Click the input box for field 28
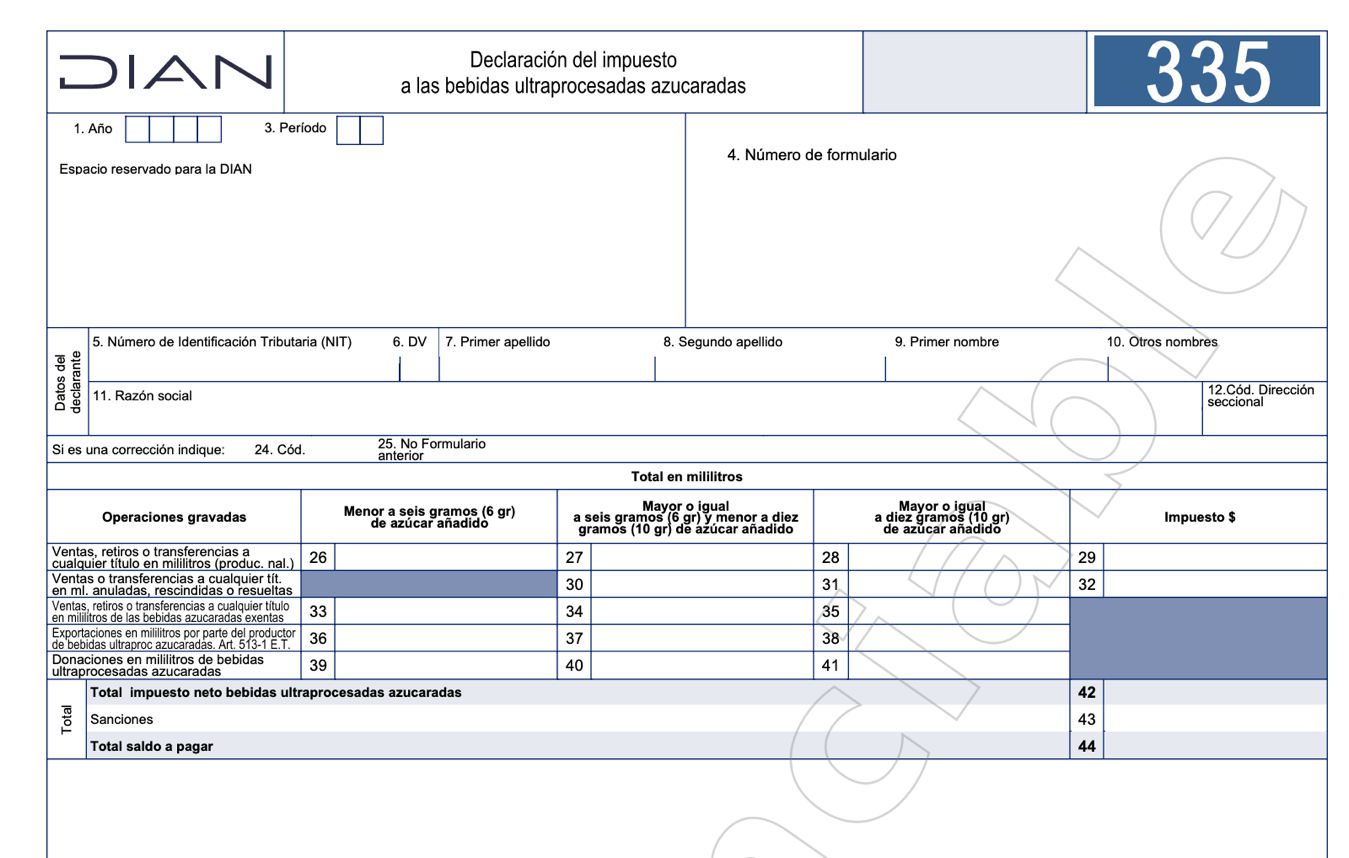This screenshot has width=1349, height=858. 958,558
